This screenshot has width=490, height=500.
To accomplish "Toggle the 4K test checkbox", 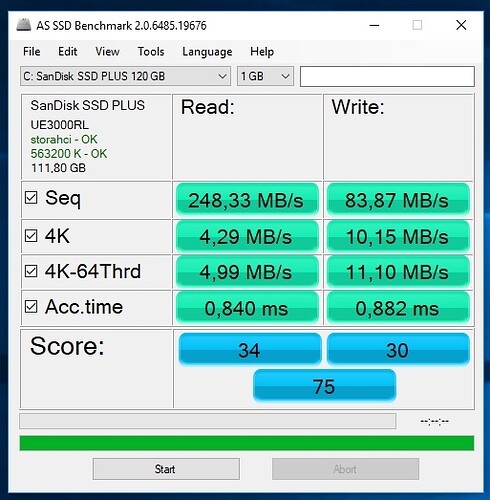I will (31, 236).
